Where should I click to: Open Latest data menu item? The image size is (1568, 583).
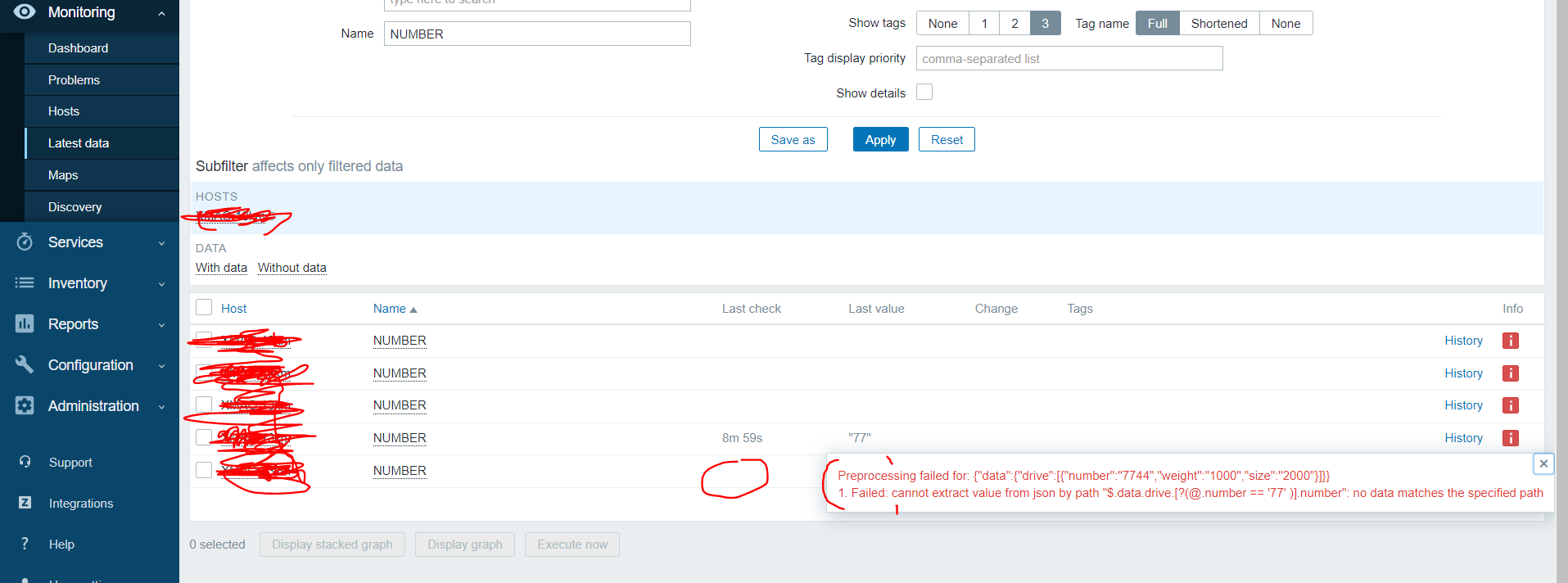click(x=102, y=143)
